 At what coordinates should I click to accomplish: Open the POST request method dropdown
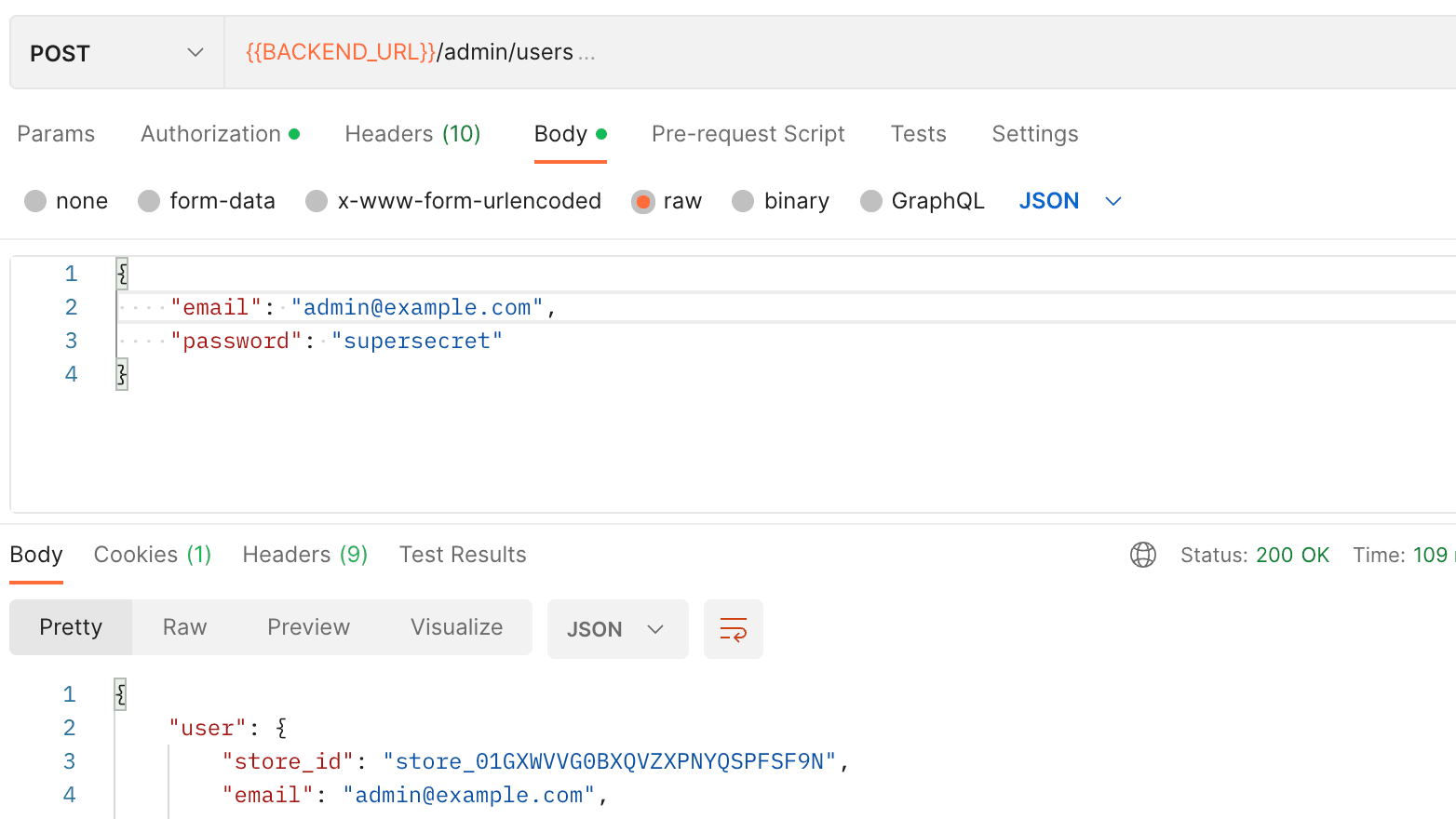[115, 52]
